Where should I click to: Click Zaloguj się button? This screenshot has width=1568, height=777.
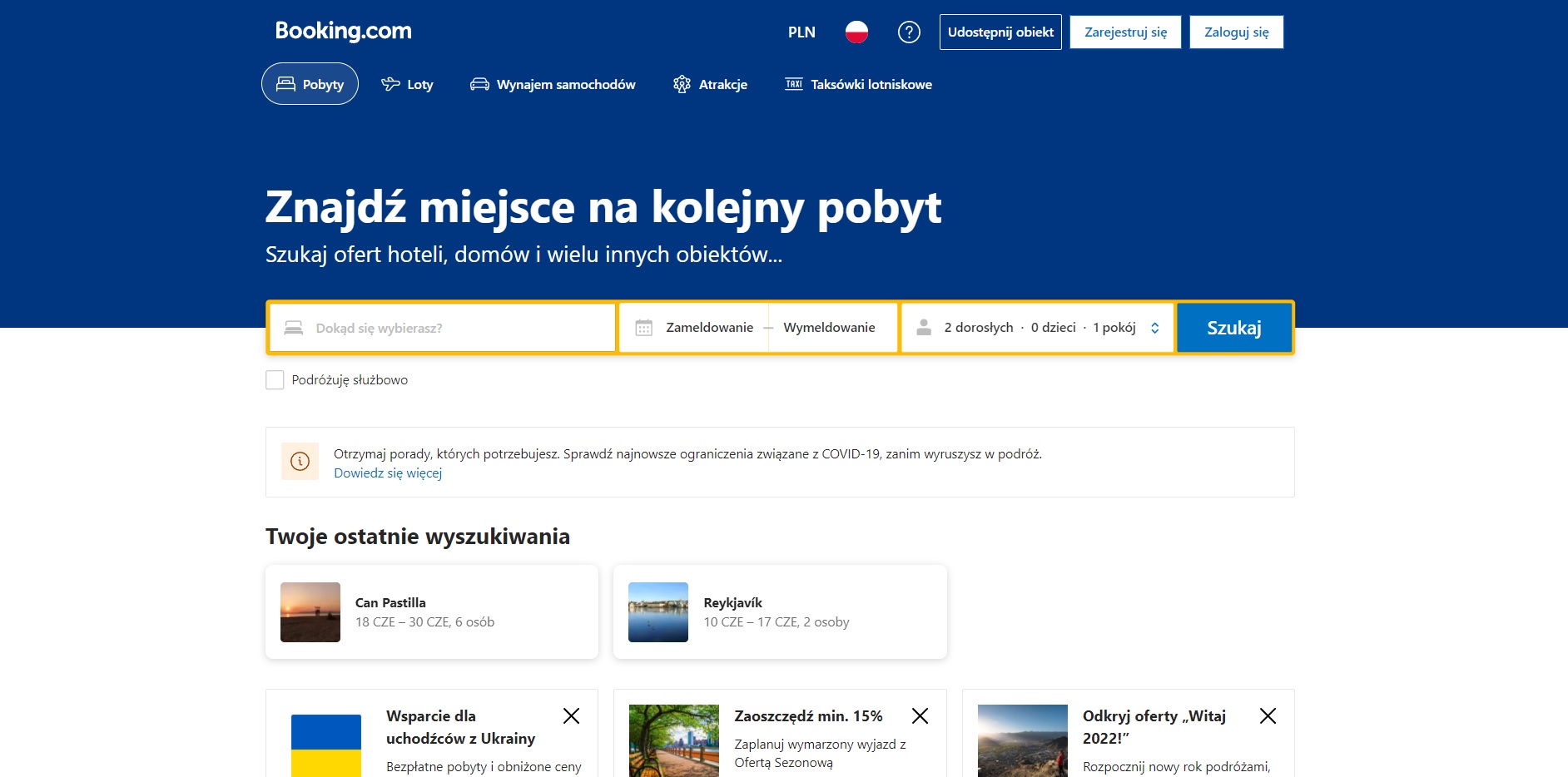click(1236, 32)
